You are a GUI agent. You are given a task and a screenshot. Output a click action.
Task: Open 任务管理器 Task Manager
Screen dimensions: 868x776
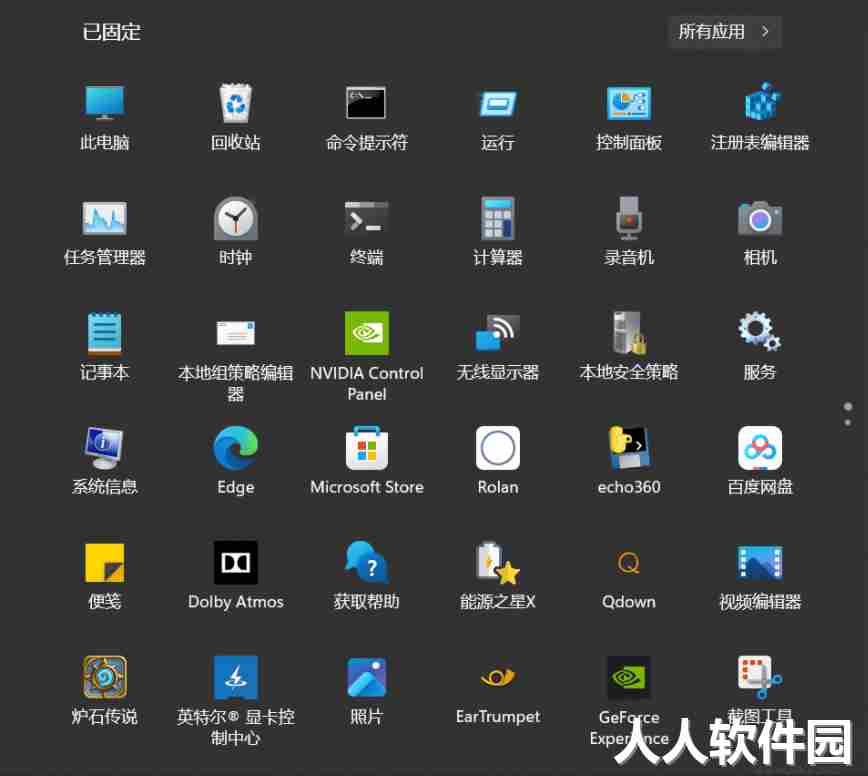tap(105, 218)
